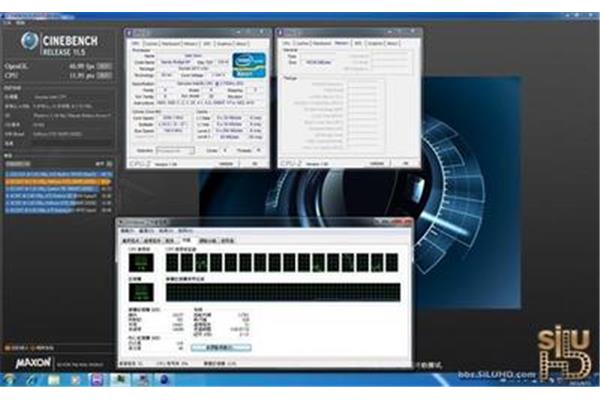This screenshot has height=400, width=600.
Task: Open the Mainboard tab in the processor CPU-Z window
Action: (171, 44)
